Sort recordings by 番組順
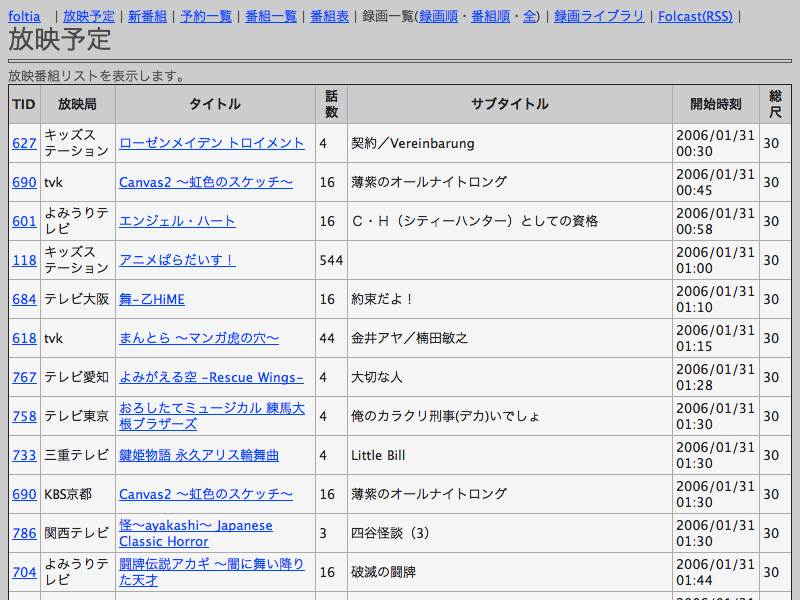The width and height of the screenshot is (800, 600). (491, 16)
